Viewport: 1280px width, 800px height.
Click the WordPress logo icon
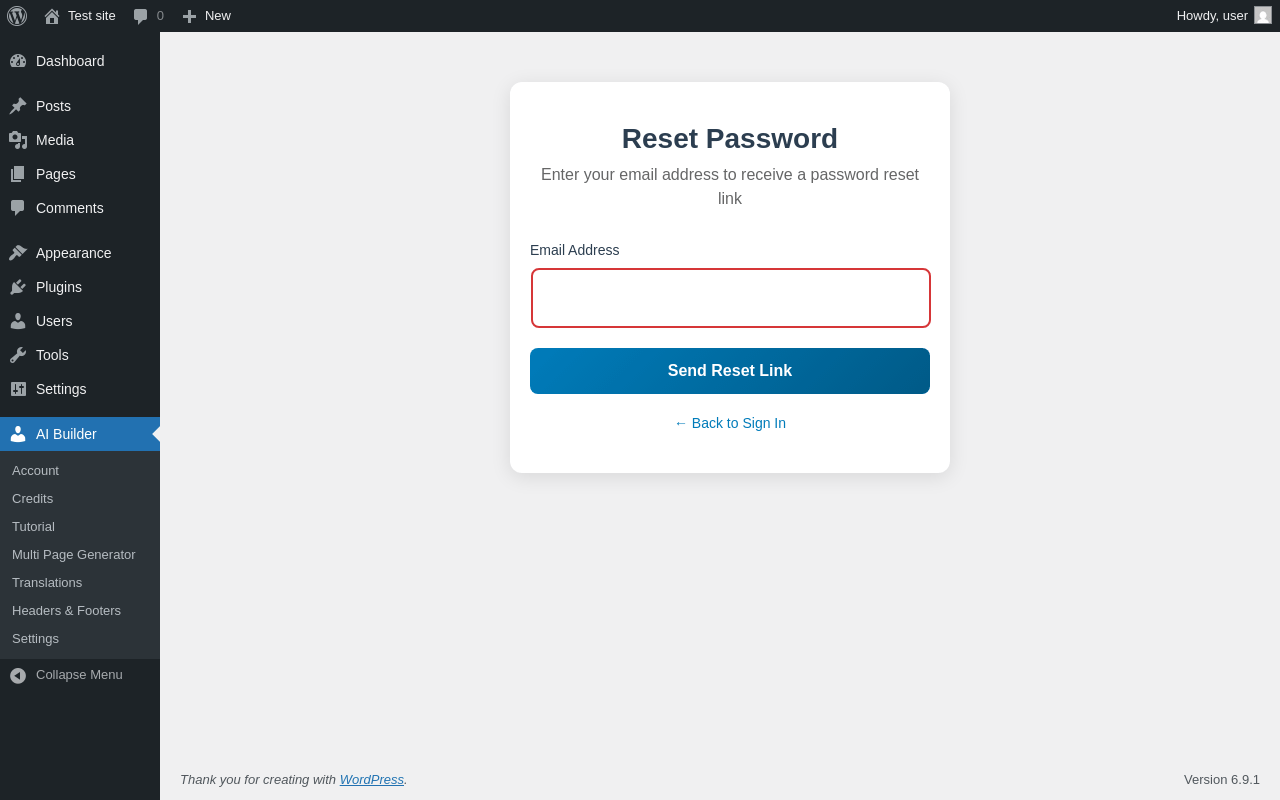point(17,16)
